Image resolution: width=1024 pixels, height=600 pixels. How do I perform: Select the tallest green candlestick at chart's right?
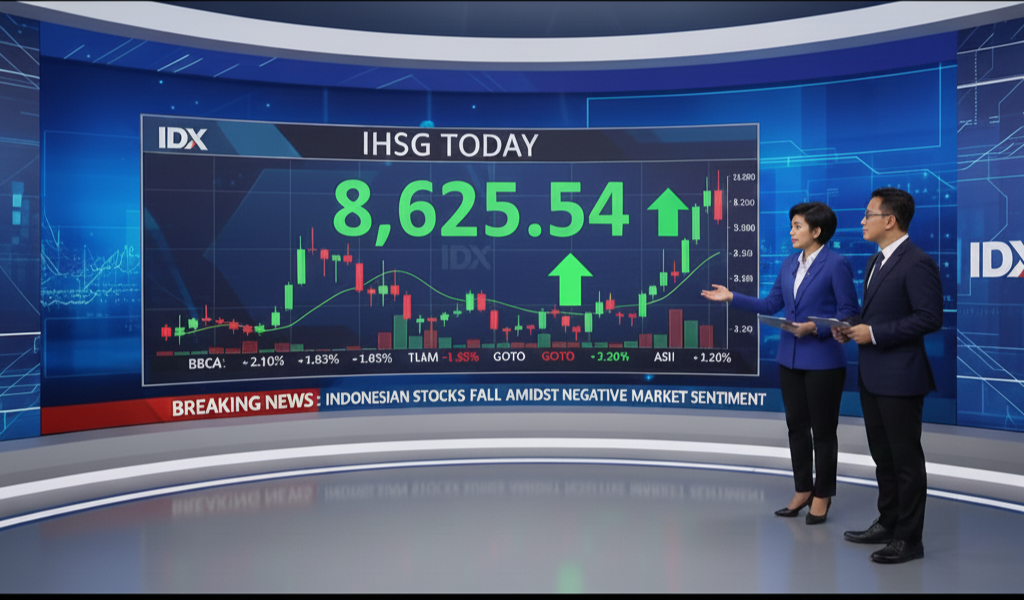[696, 222]
